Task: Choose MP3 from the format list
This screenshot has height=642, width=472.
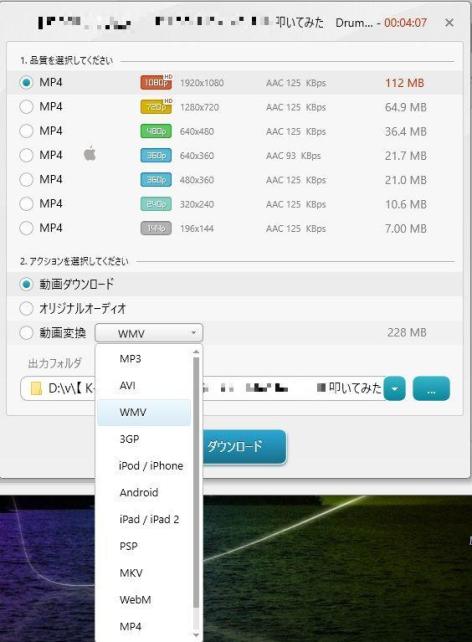Action: [x=144, y=359]
